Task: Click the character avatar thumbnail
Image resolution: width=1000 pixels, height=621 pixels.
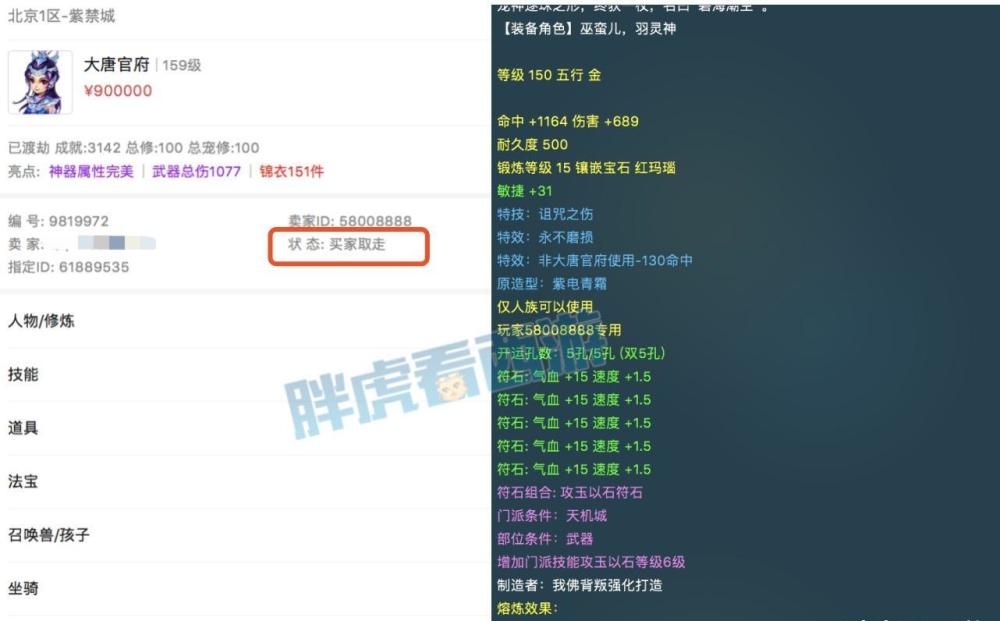Action: [40, 83]
